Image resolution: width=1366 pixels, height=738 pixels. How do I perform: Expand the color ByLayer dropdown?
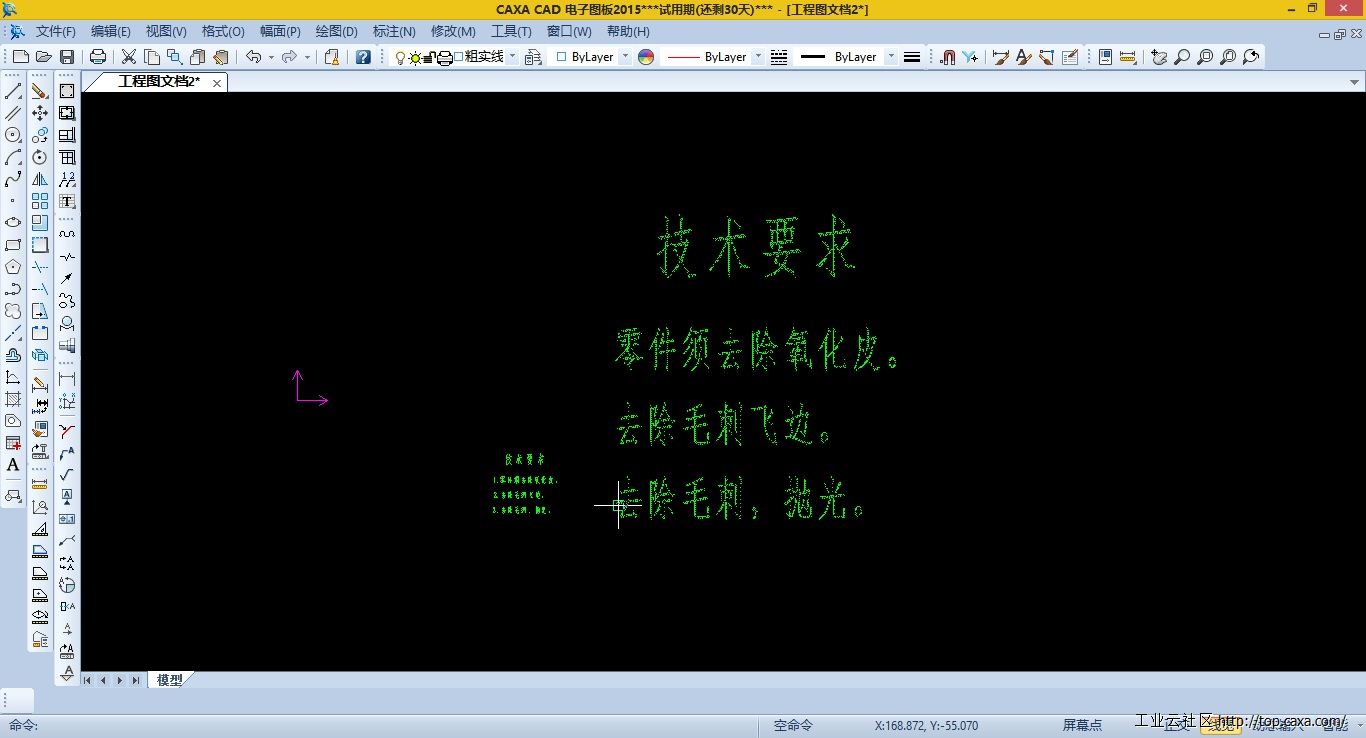(x=625, y=57)
